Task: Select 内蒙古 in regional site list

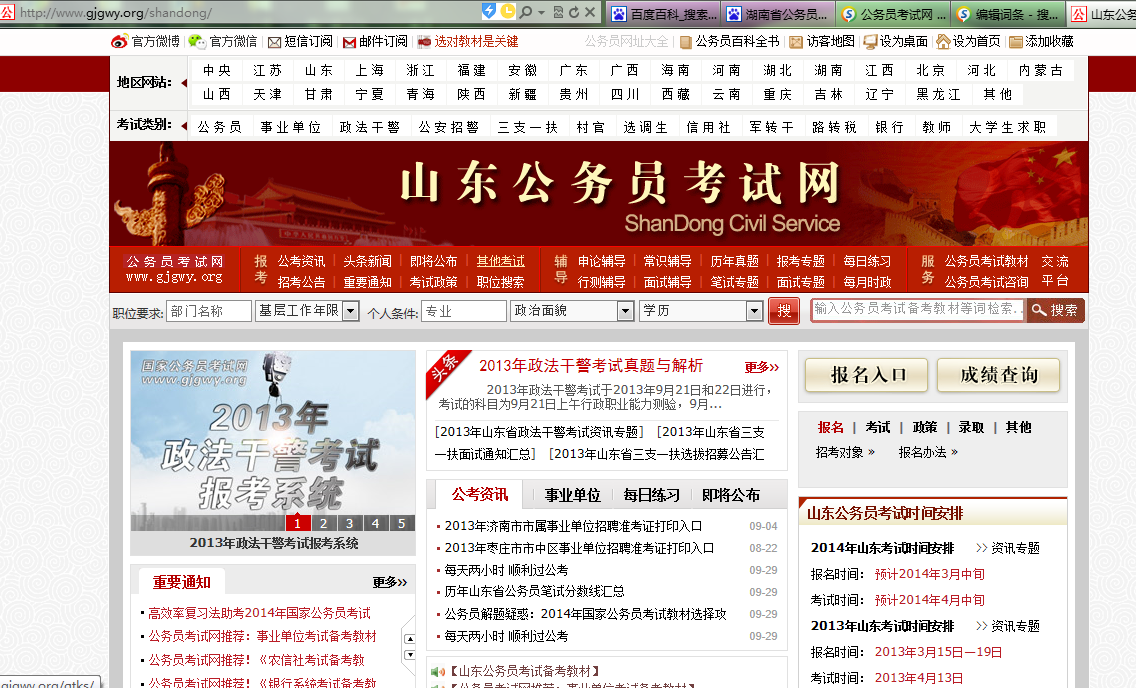Action: 1040,70
